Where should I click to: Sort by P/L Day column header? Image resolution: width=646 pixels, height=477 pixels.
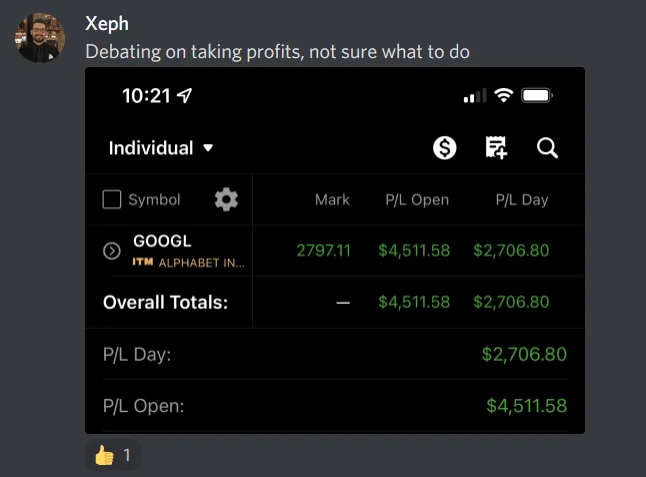[x=522, y=200]
